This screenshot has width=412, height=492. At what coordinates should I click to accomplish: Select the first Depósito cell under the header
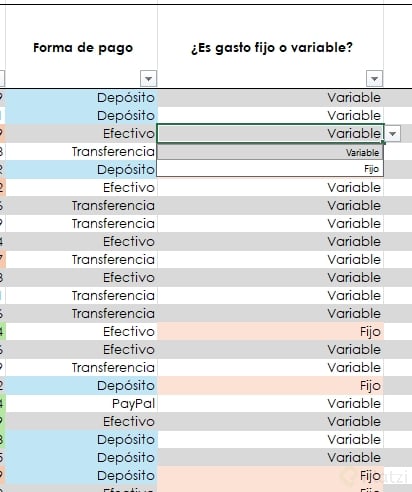coord(82,98)
